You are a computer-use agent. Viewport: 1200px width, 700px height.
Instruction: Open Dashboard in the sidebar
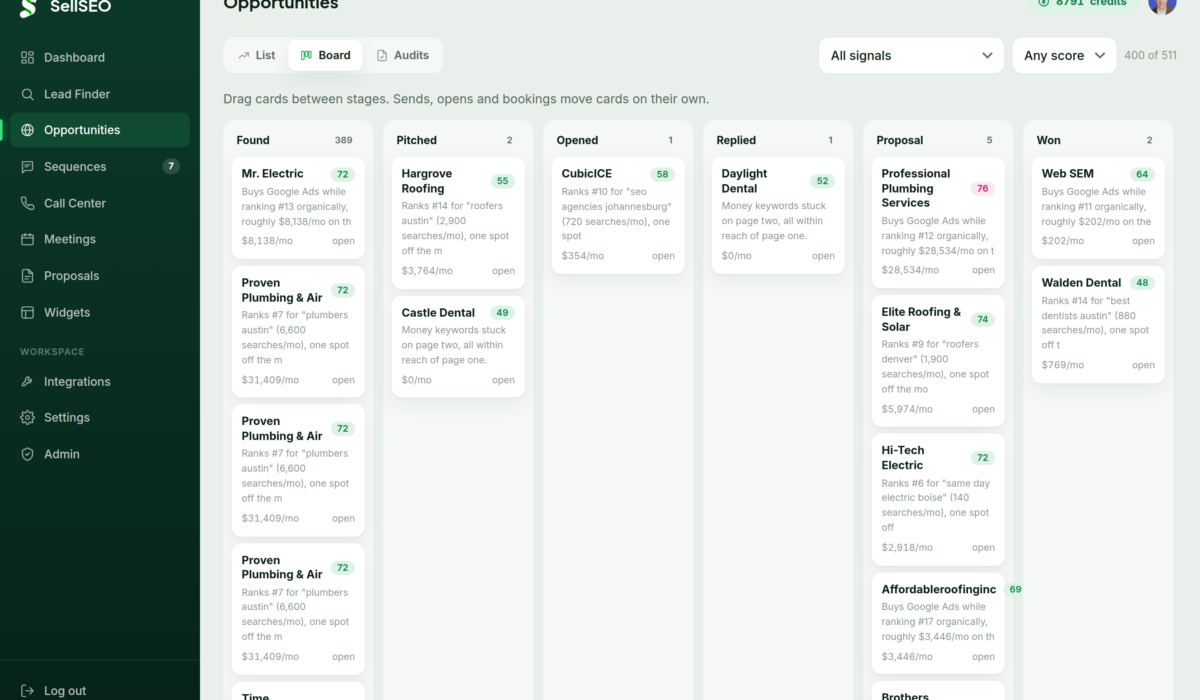pyautogui.click(x=100, y=58)
